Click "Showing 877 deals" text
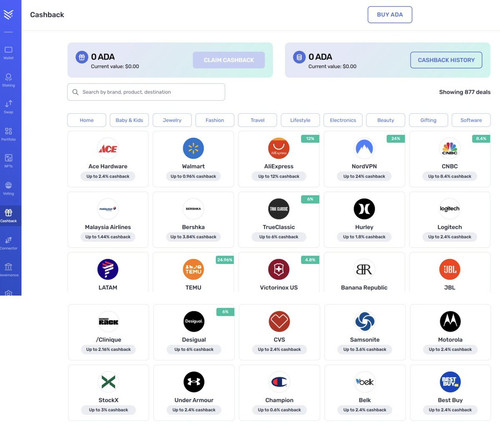 click(465, 92)
